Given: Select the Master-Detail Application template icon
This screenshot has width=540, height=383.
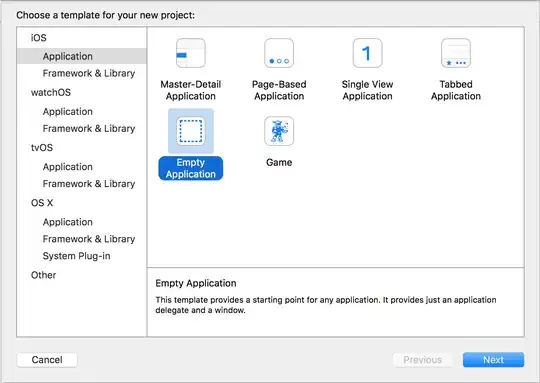Looking at the screenshot, I should point(191,53).
